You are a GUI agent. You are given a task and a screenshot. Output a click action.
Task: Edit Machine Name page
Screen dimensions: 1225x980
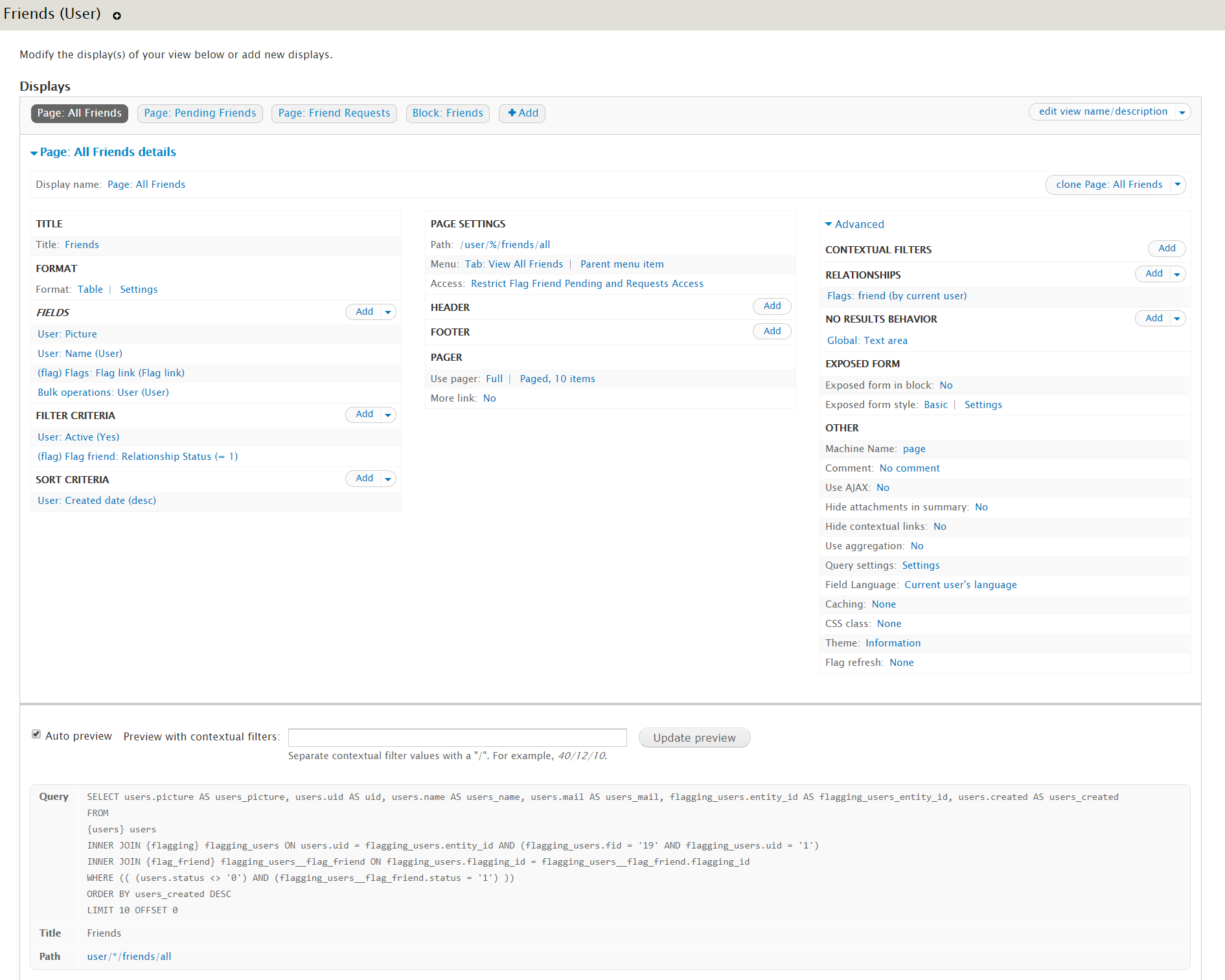pyautogui.click(x=914, y=449)
